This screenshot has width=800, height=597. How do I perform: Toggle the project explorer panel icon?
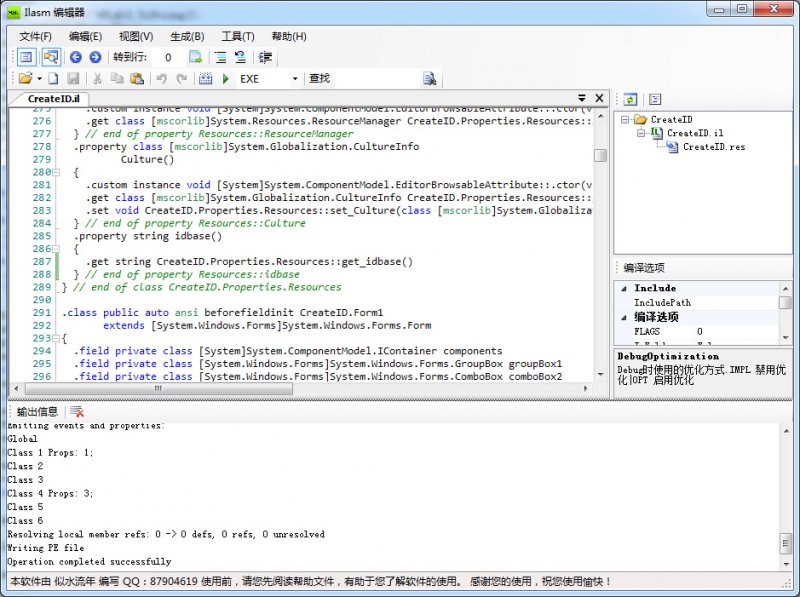point(51,57)
